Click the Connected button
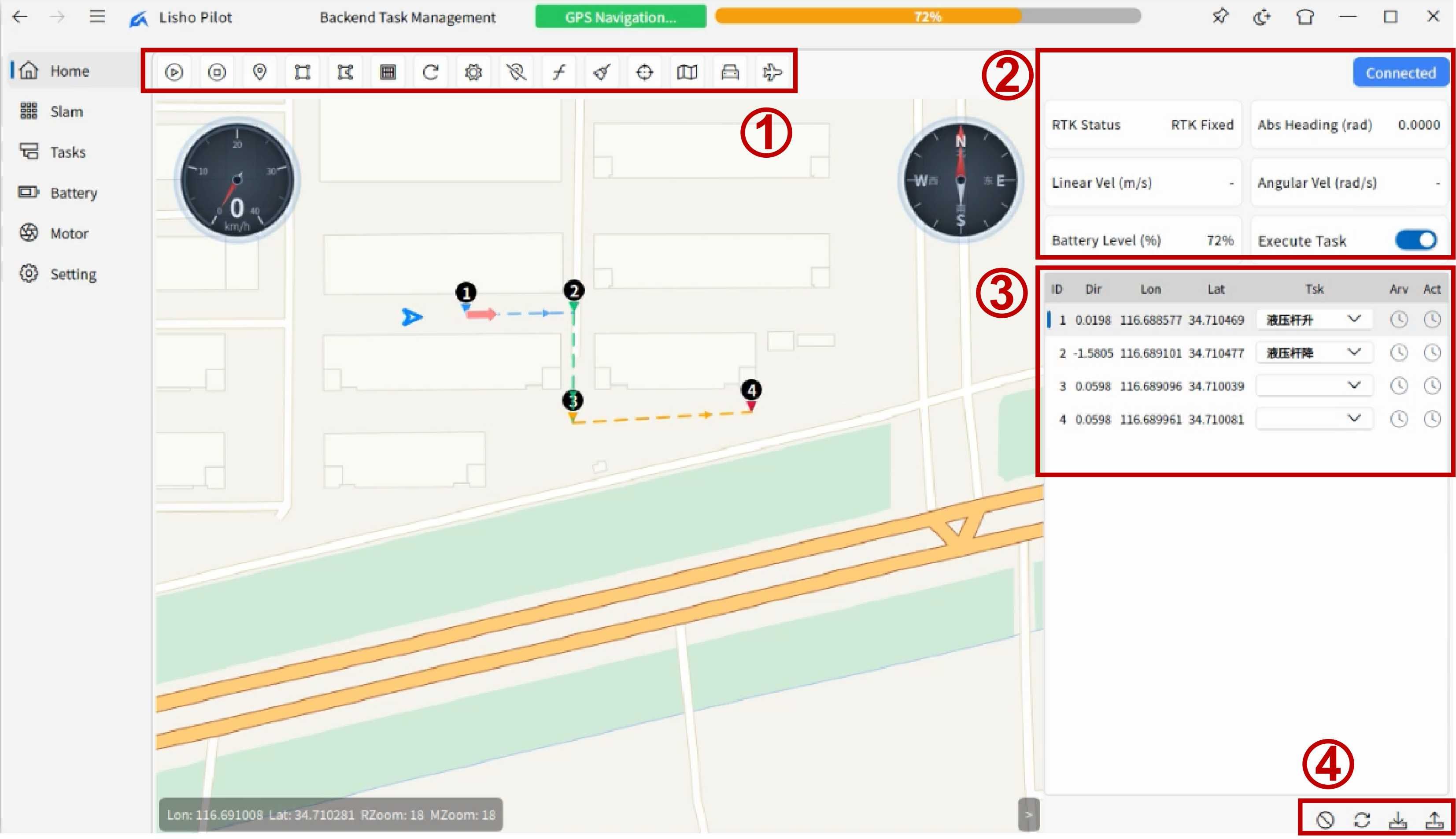The width and height of the screenshot is (1456, 839). [x=1400, y=73]
